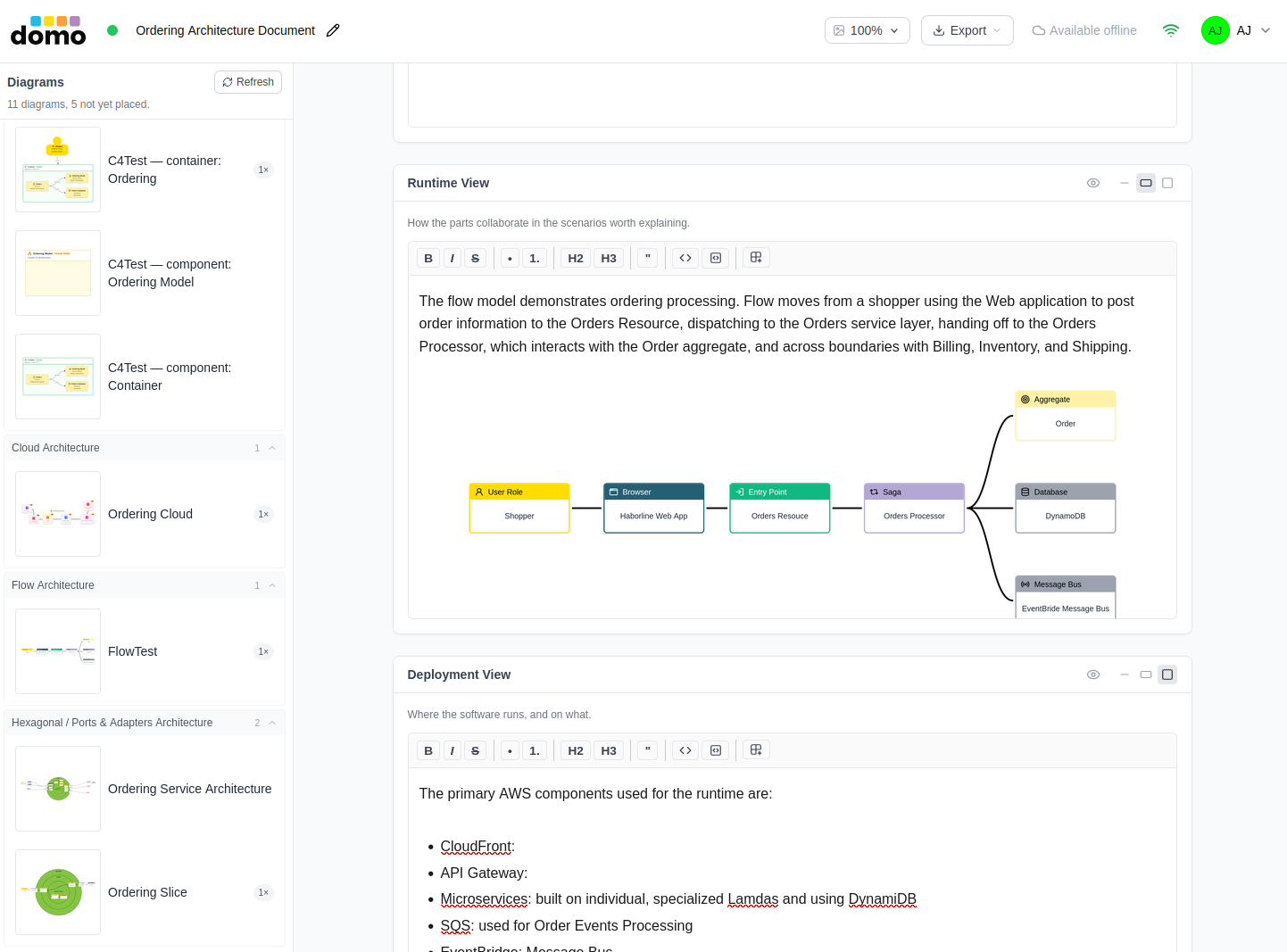Select Ordering Slice diagram thumbnail
Image resolution: width=1287 pixels, height=952 pixels.
coord(58,892)
